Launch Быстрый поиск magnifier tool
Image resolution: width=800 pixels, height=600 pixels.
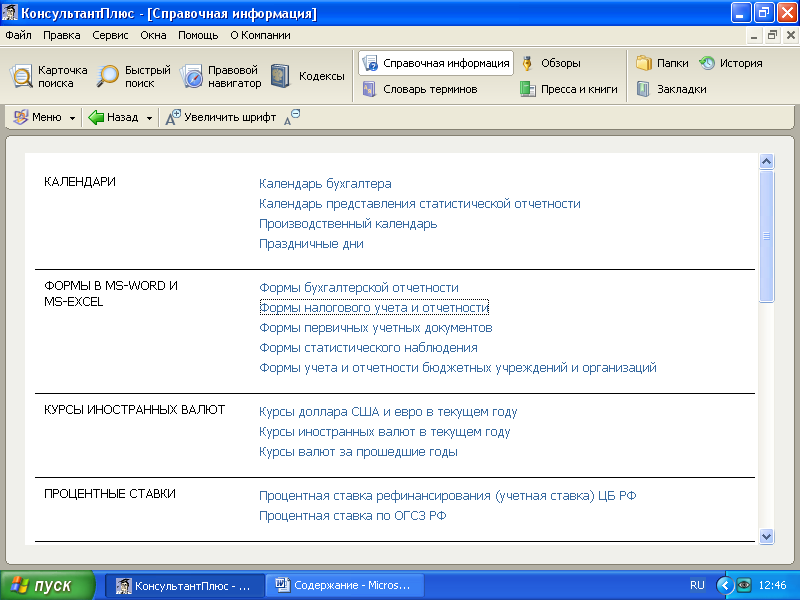pyautogui.click(x=134, y=77)
